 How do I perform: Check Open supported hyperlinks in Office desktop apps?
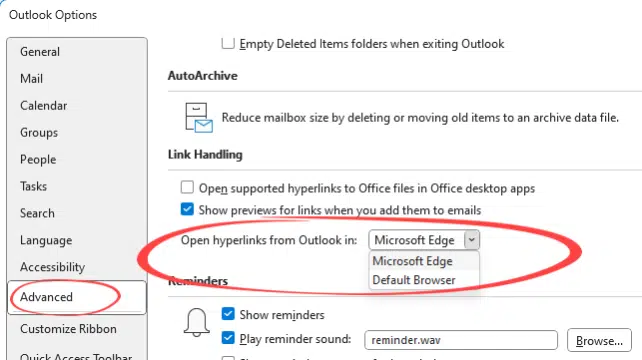(187, 187)
